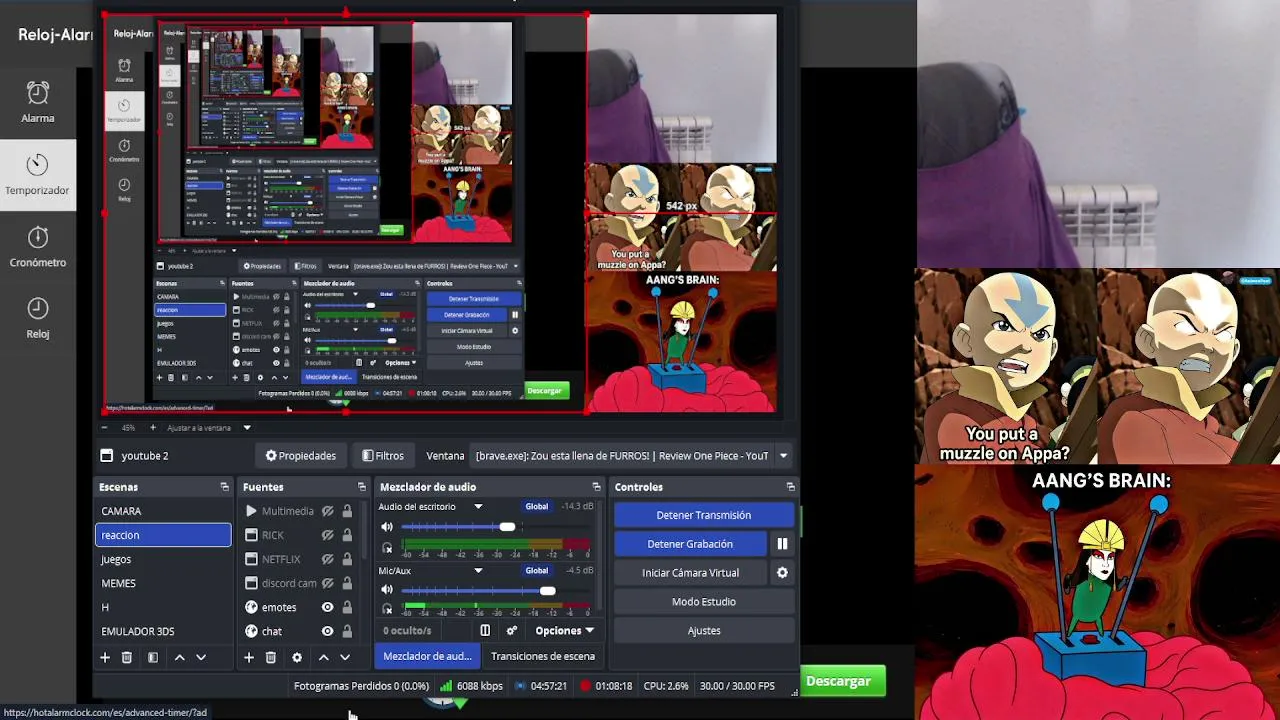Screen dimensions: 1280x720
Task: Open advanced audio properties gears icon
Action: (512, 631)
